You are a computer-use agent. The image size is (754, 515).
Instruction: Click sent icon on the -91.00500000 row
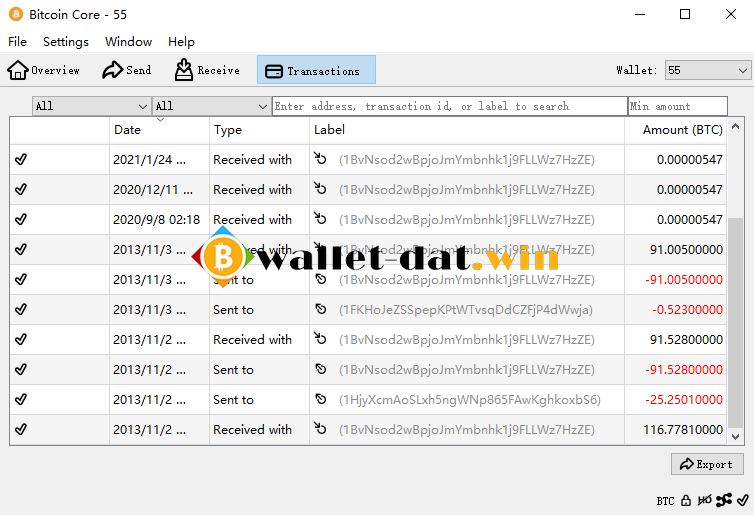(x=321, y=279)
